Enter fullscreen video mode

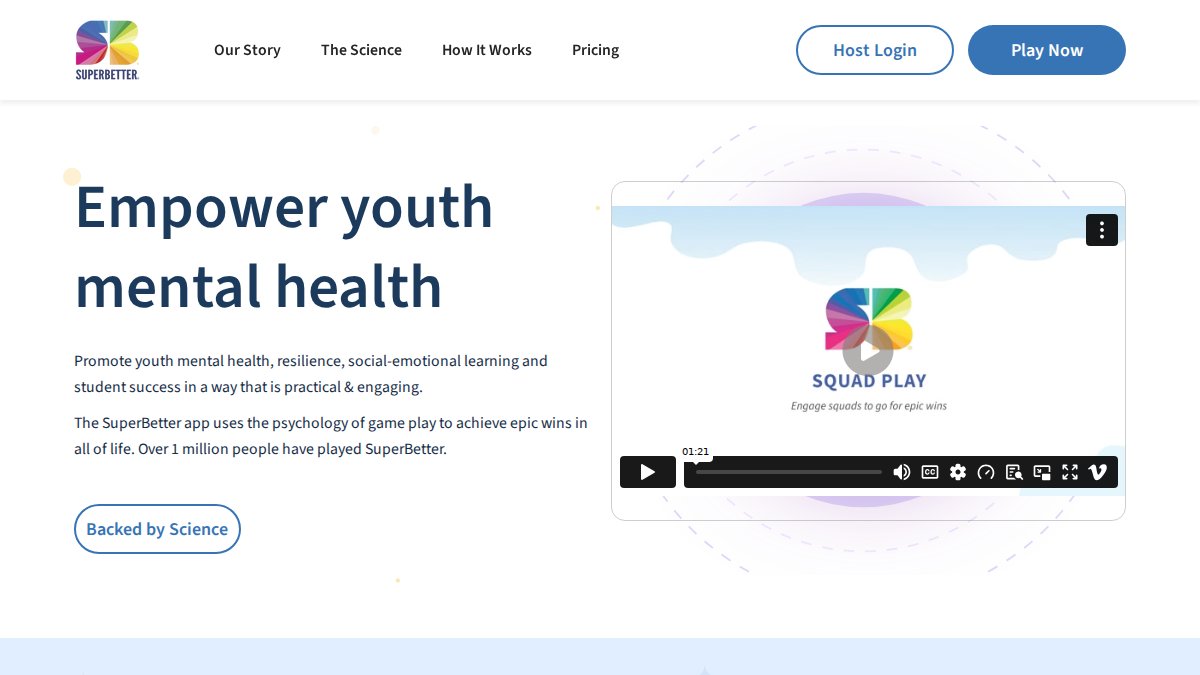click(x=1070, y=472)
